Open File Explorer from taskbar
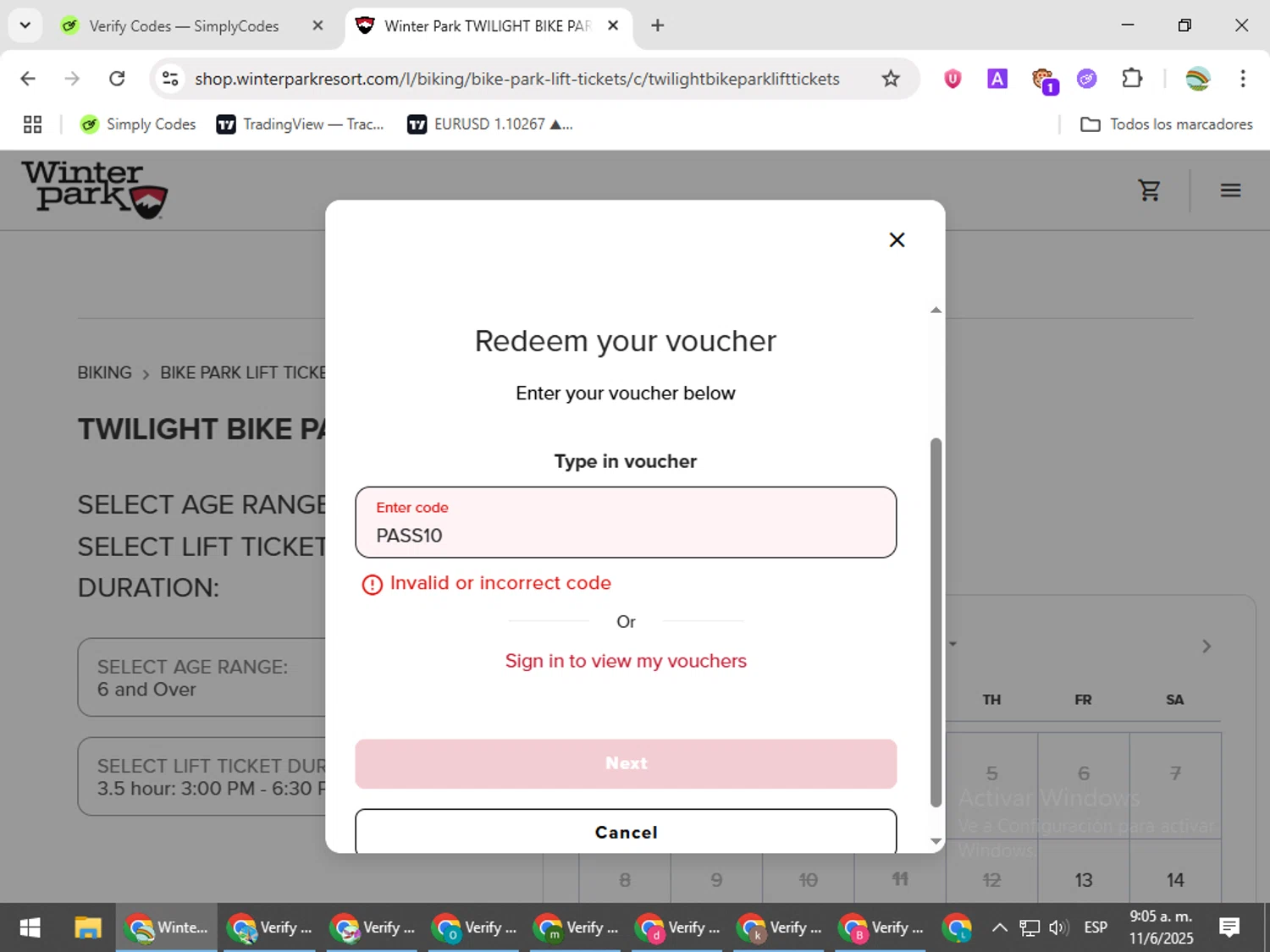Image resolution: width=1270 pixels, height=952 pixels. 87,928
